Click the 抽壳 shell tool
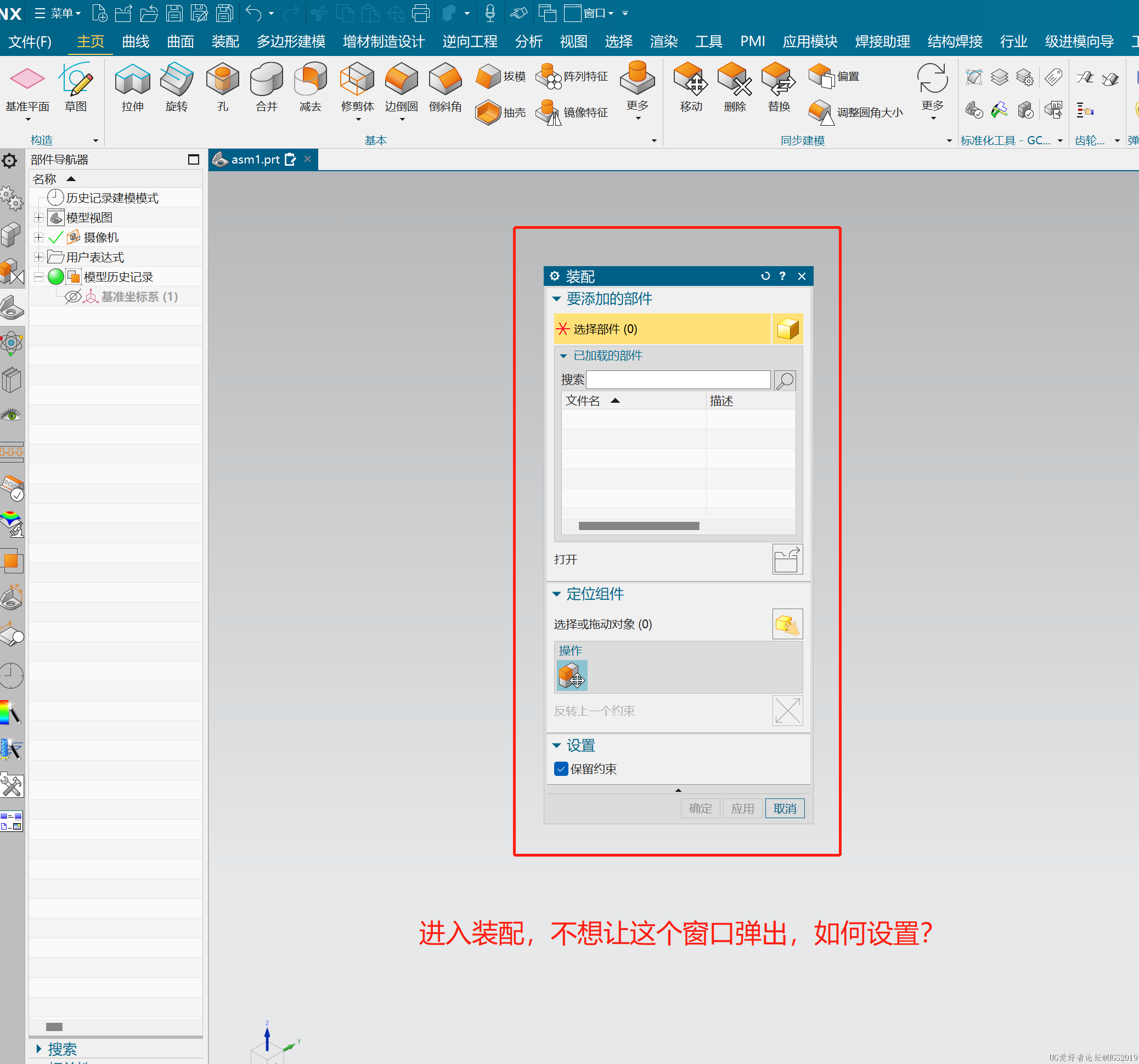Image resolution: width=1139 pixels, height=1064 pixels. click(x=500, y=112)
